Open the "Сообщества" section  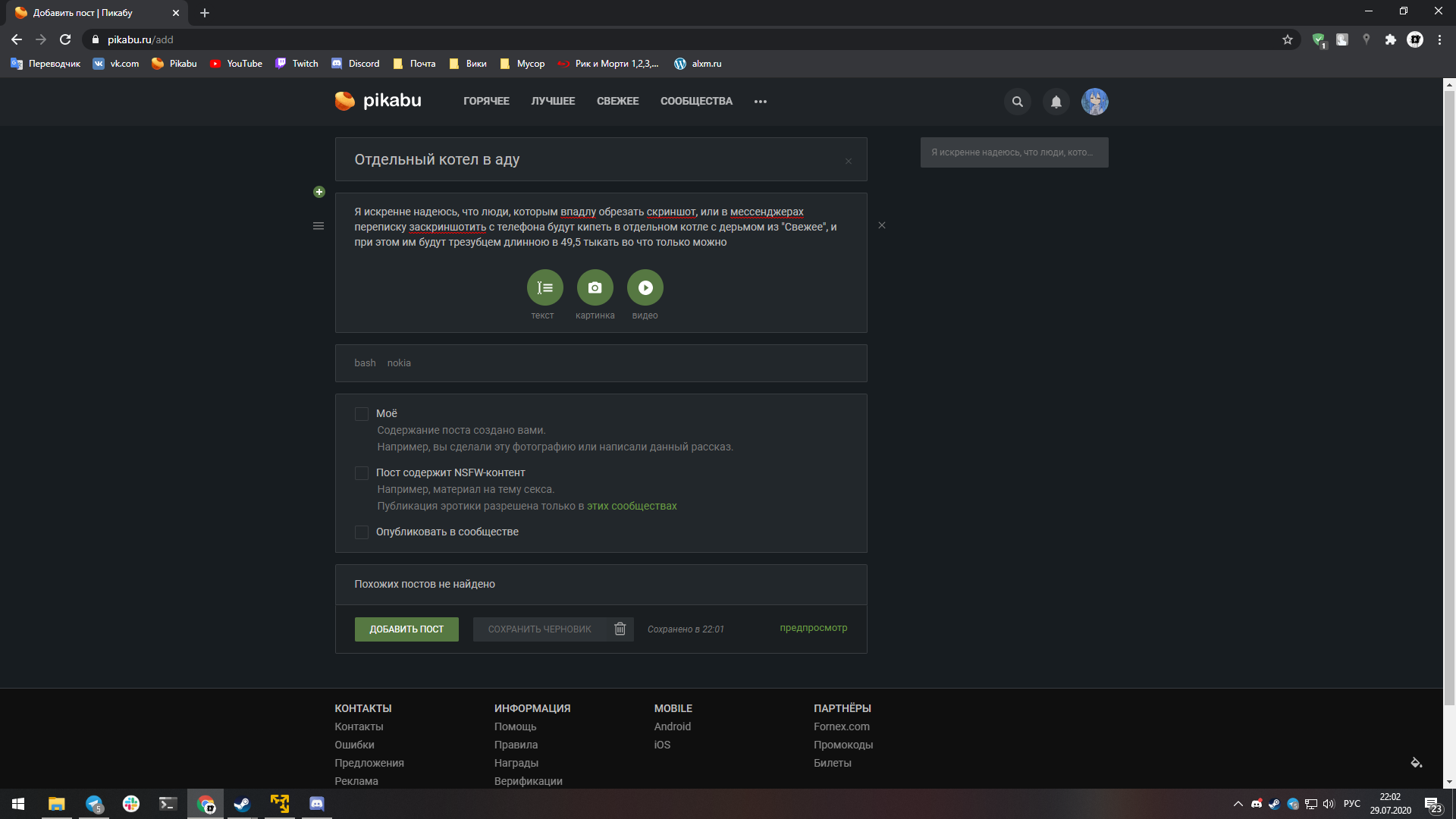696,102
